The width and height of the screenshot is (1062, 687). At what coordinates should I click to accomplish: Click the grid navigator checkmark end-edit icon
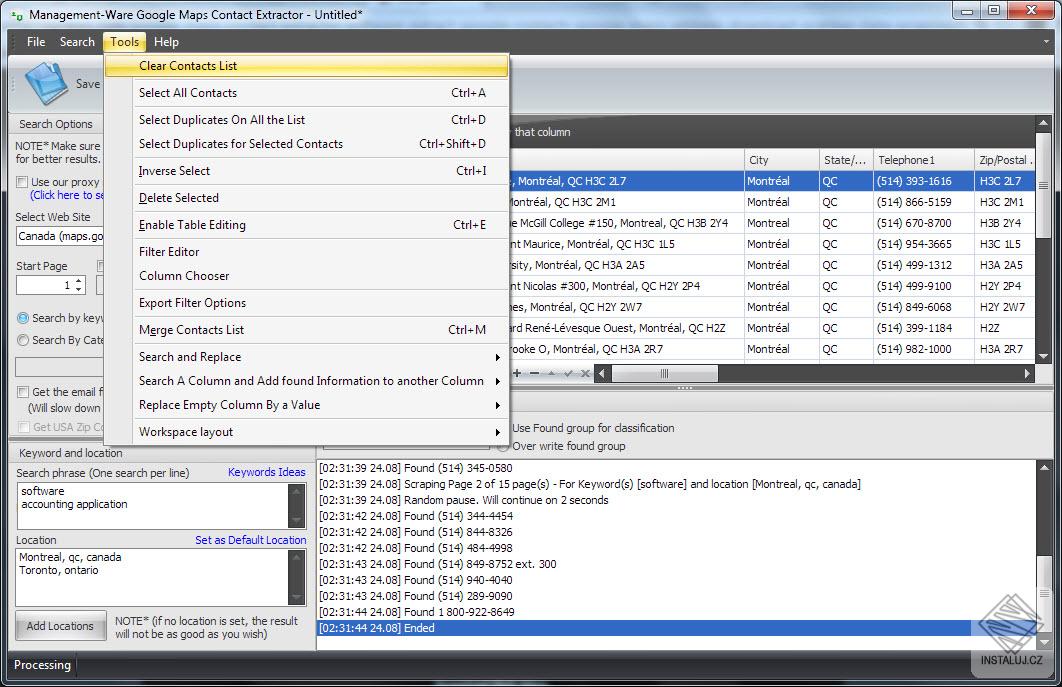(568, 373)
